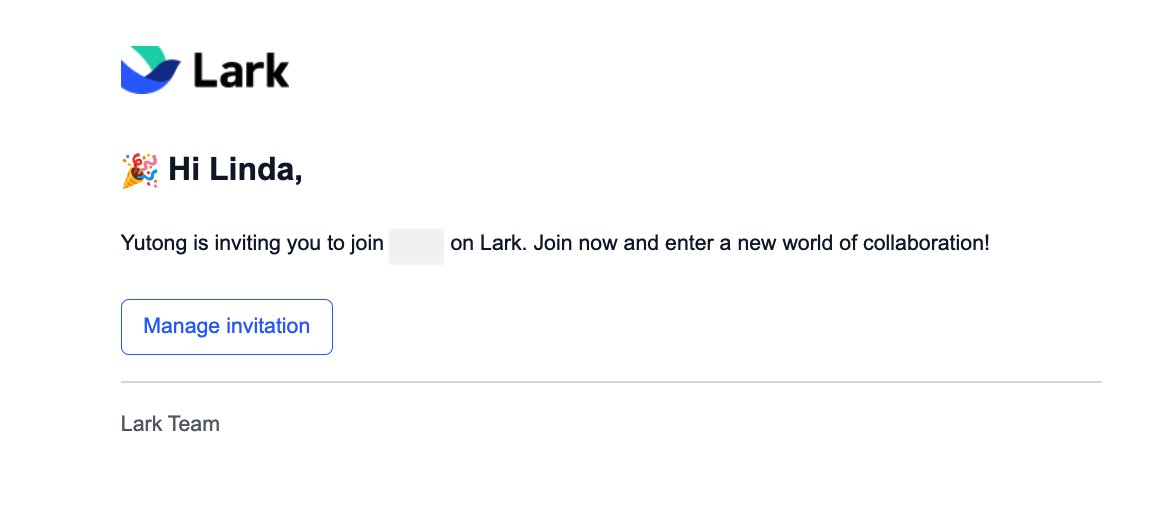Click the name Linda in the heading
1174x518 pixels.
255,169
